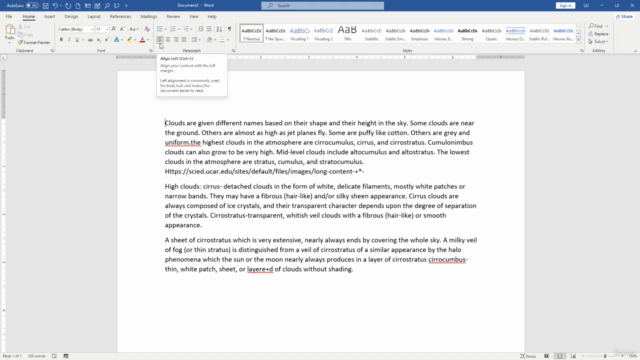Toggle Show/Hide paragraph marks
This screenshot has width=640, height=360.
[229, 29]
